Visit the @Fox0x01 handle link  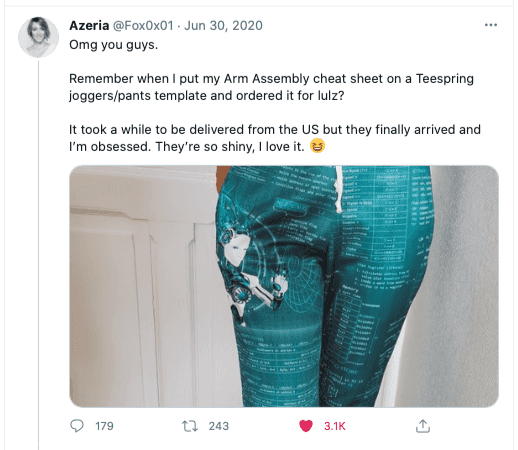click(x=143, y=25)
